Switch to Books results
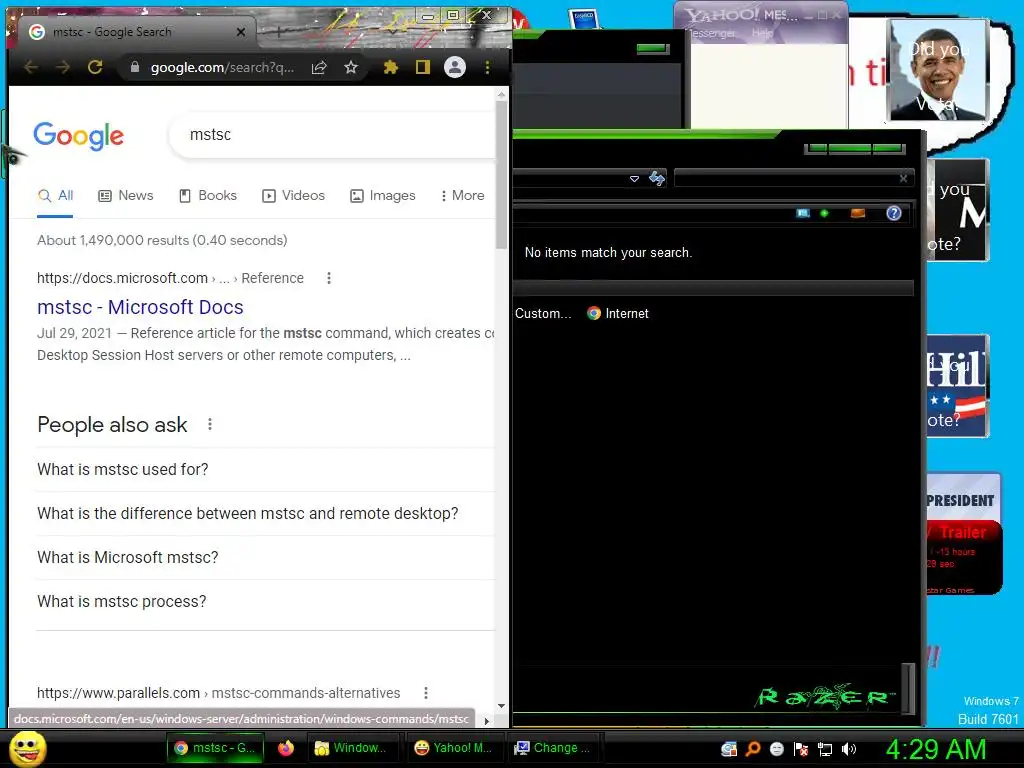The height and width of the screenshot is (768, 1024). click(x=208, y=195)
